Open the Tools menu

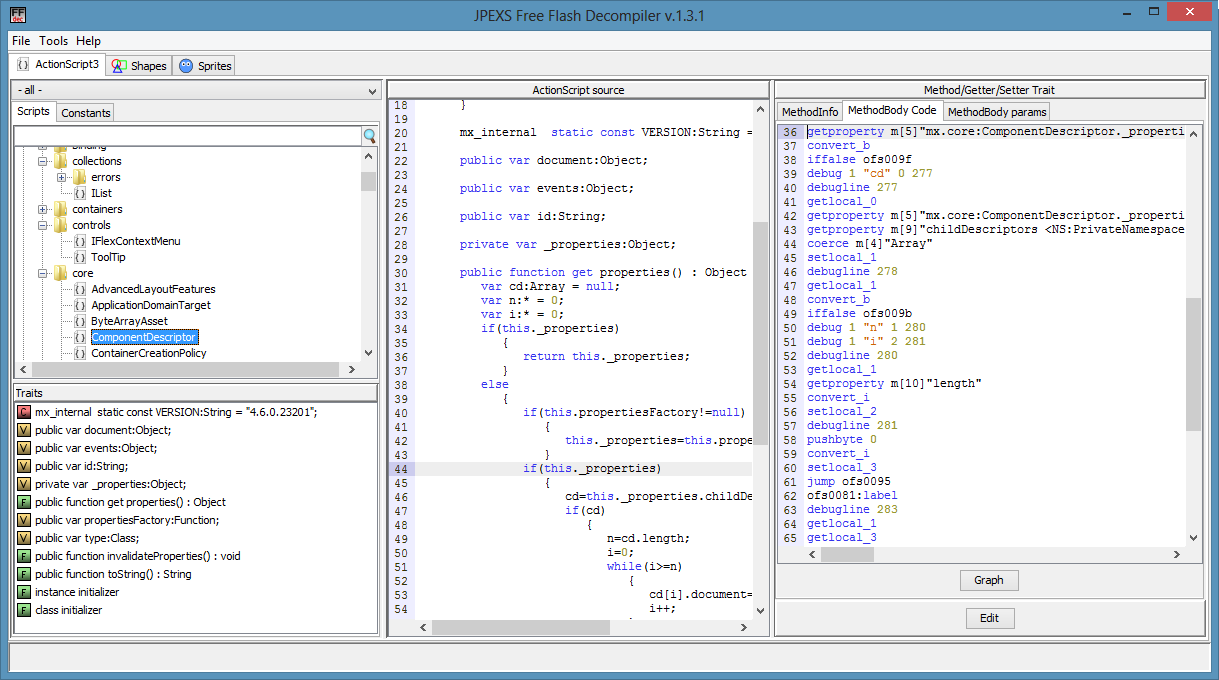click(x=54, y=41)
